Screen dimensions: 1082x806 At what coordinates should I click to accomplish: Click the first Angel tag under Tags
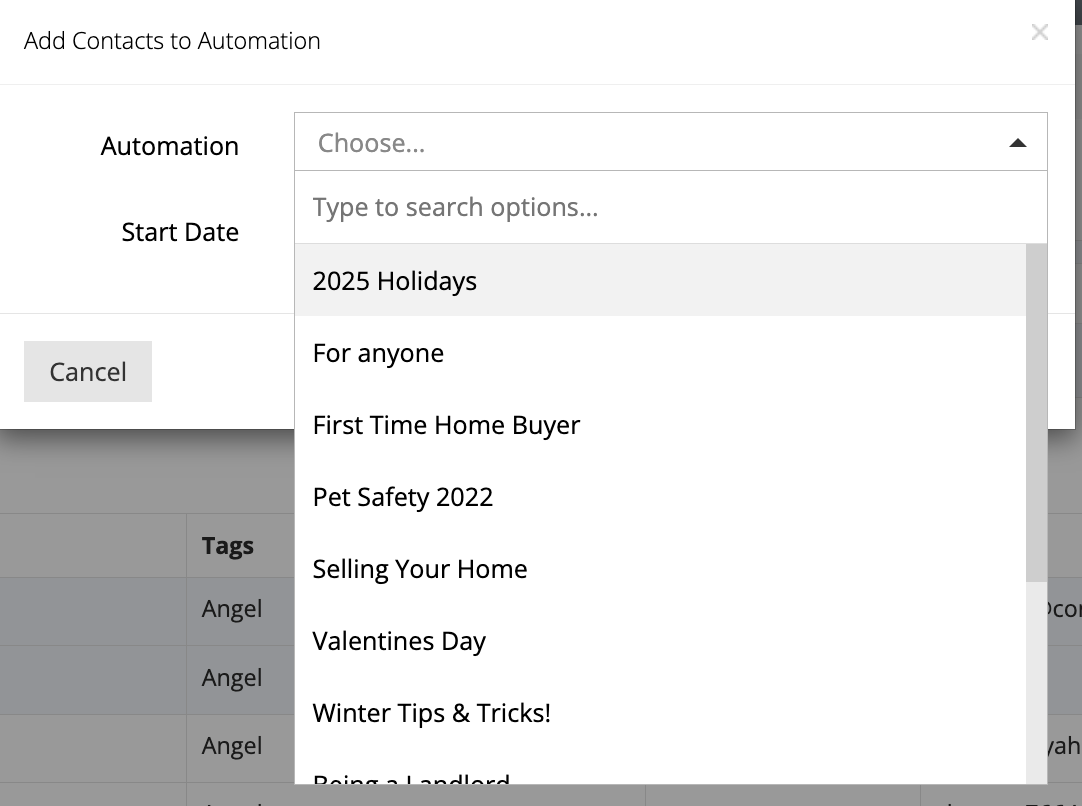[232, 609]
